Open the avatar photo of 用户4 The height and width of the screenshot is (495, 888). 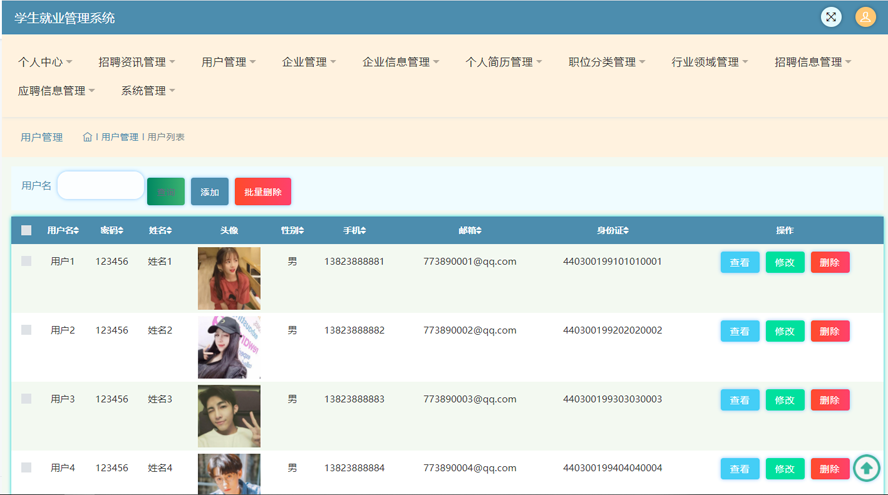coord(229,474)
